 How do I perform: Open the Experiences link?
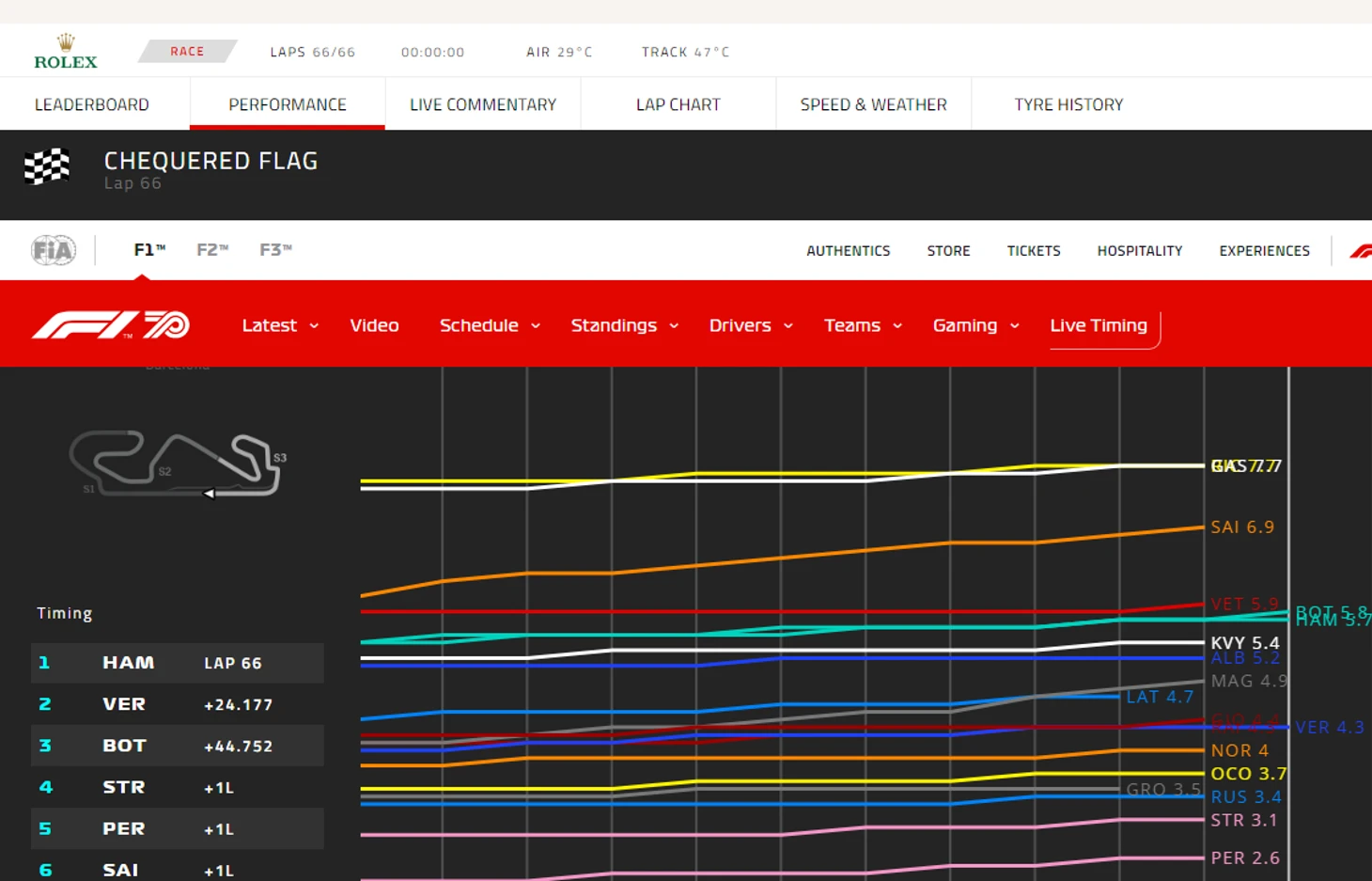[x=1265, y=251]
